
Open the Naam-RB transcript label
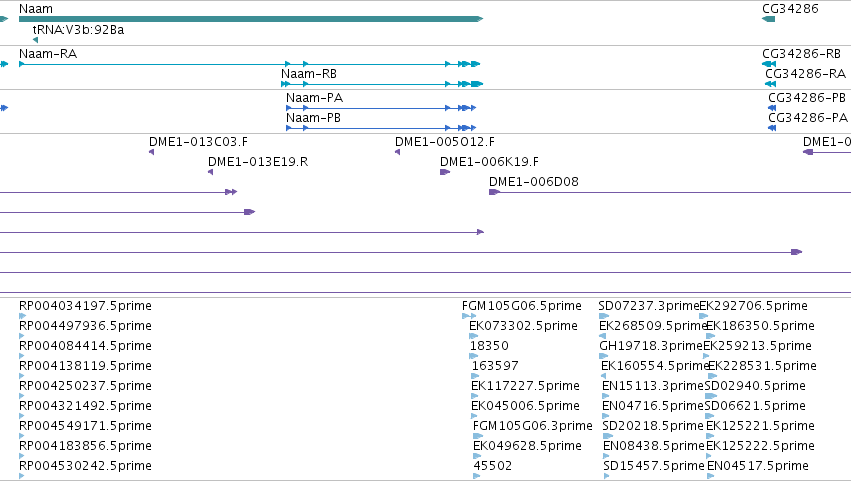309,74
